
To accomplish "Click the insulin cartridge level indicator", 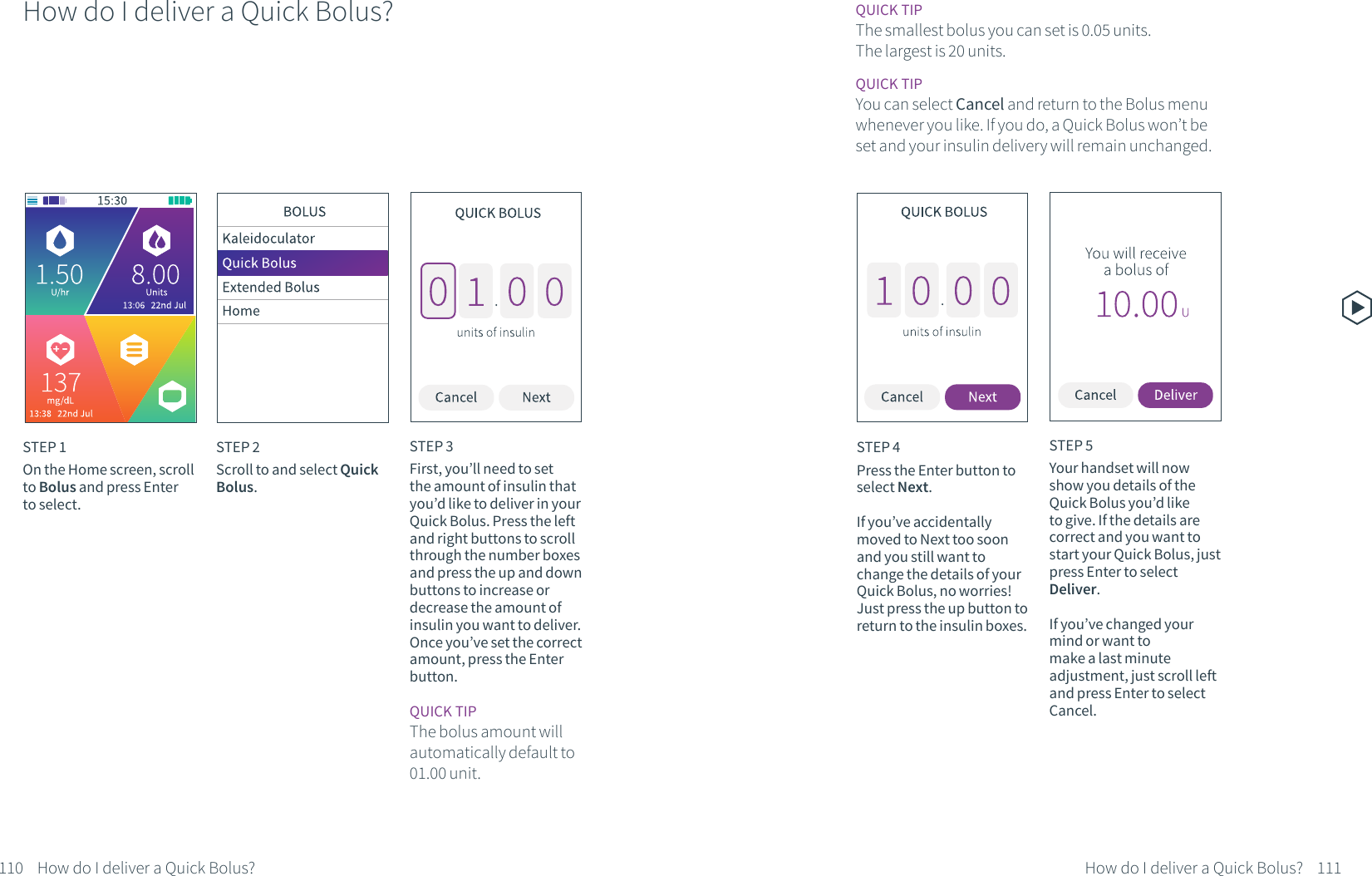I will 54,200.
